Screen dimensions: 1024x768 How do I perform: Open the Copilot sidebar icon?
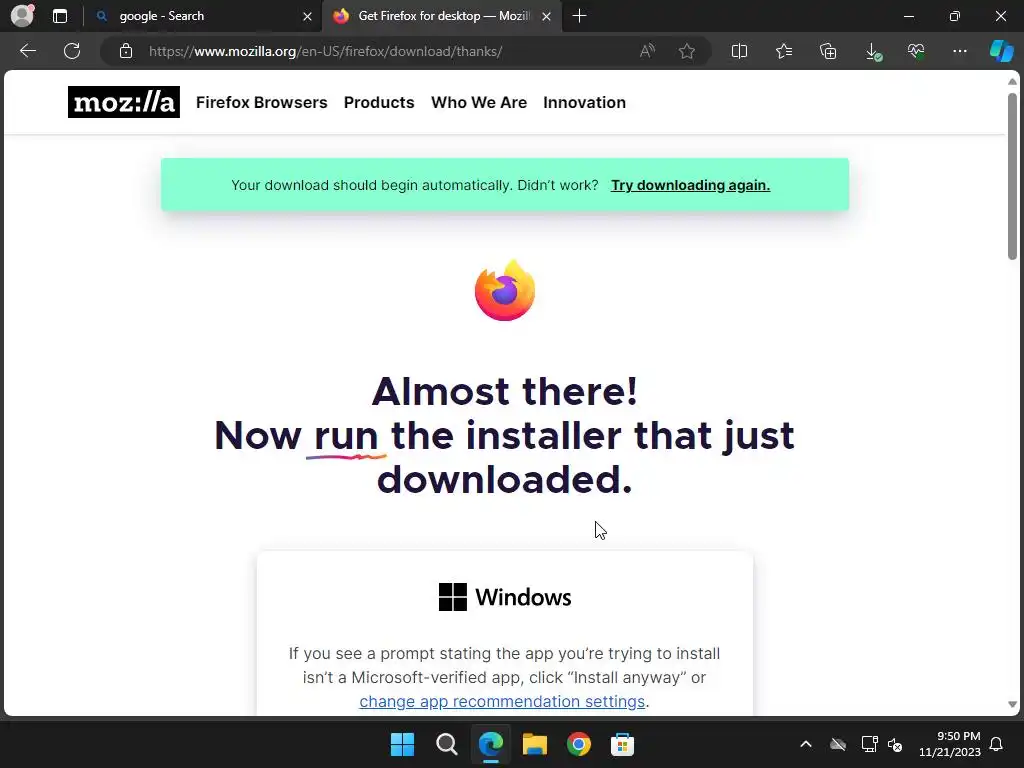(x=1001, y=51)
